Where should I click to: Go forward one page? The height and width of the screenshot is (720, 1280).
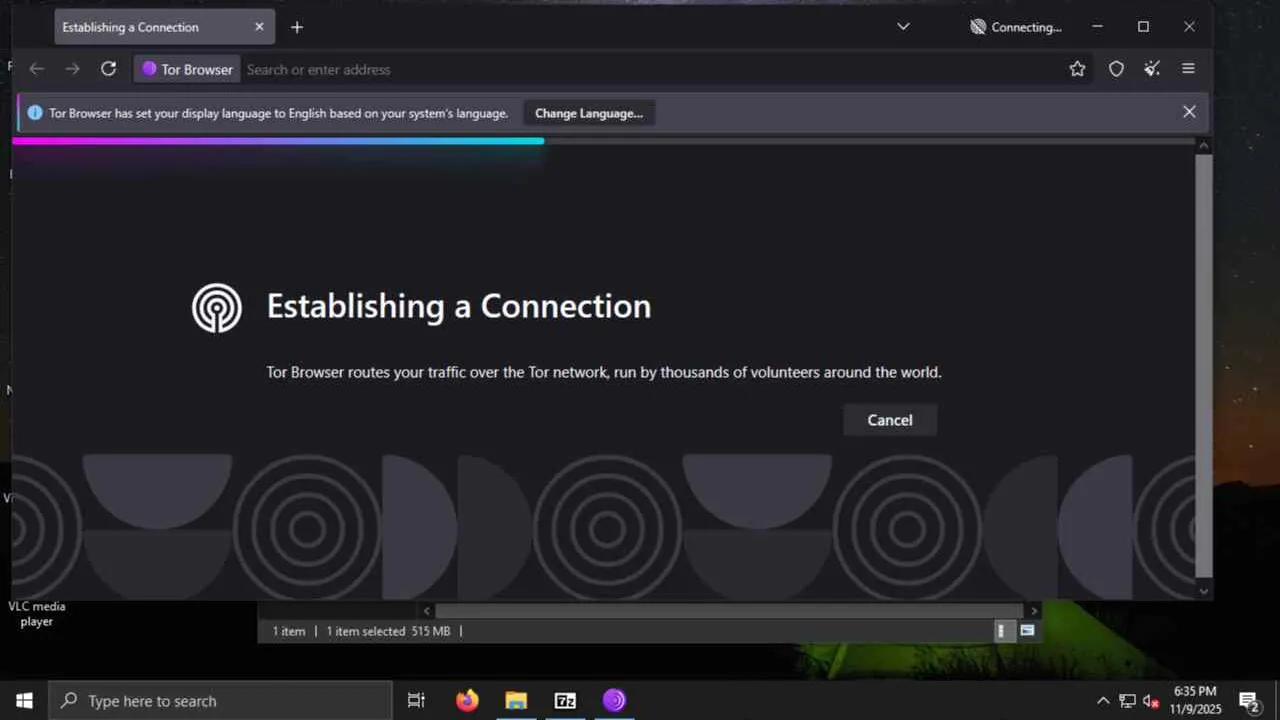click(x=72, y=69)
